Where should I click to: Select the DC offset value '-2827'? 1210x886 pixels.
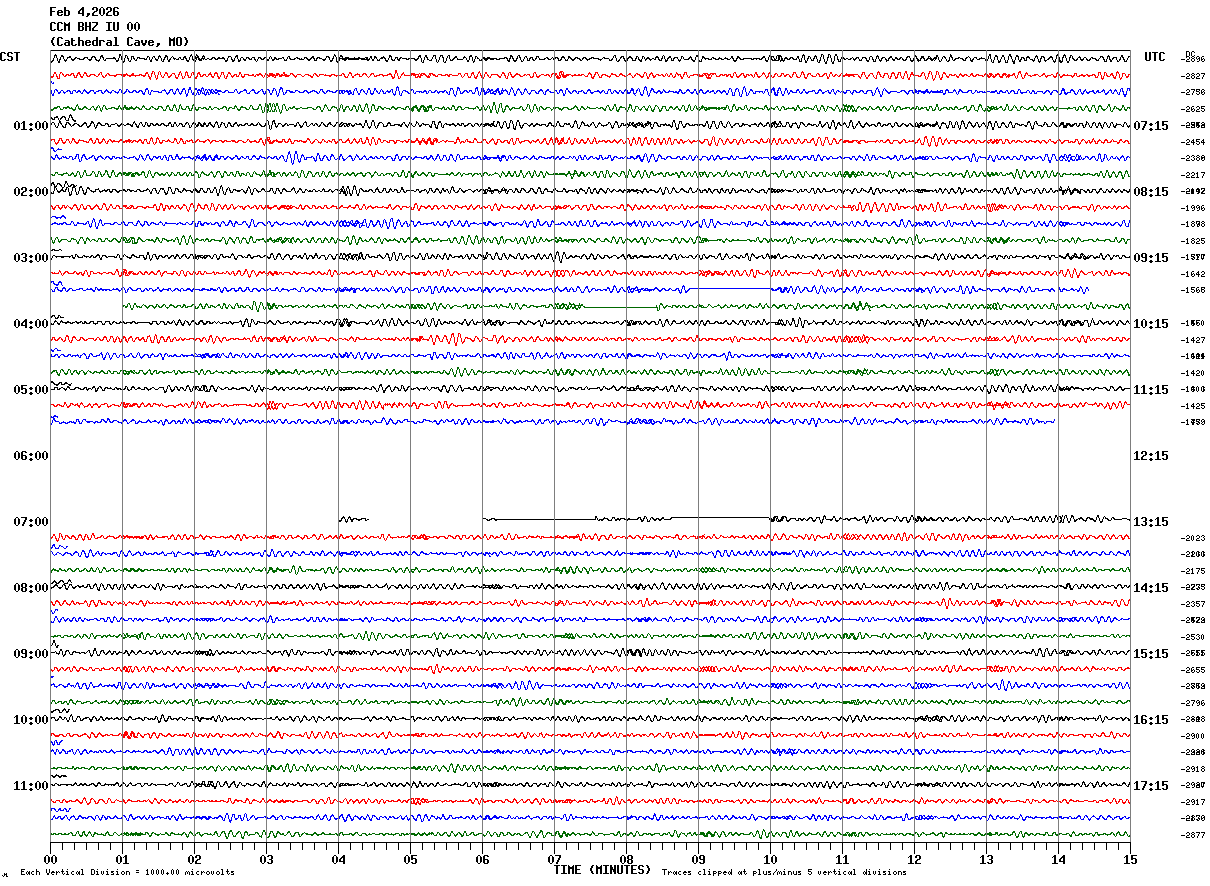coord(1194,76)
